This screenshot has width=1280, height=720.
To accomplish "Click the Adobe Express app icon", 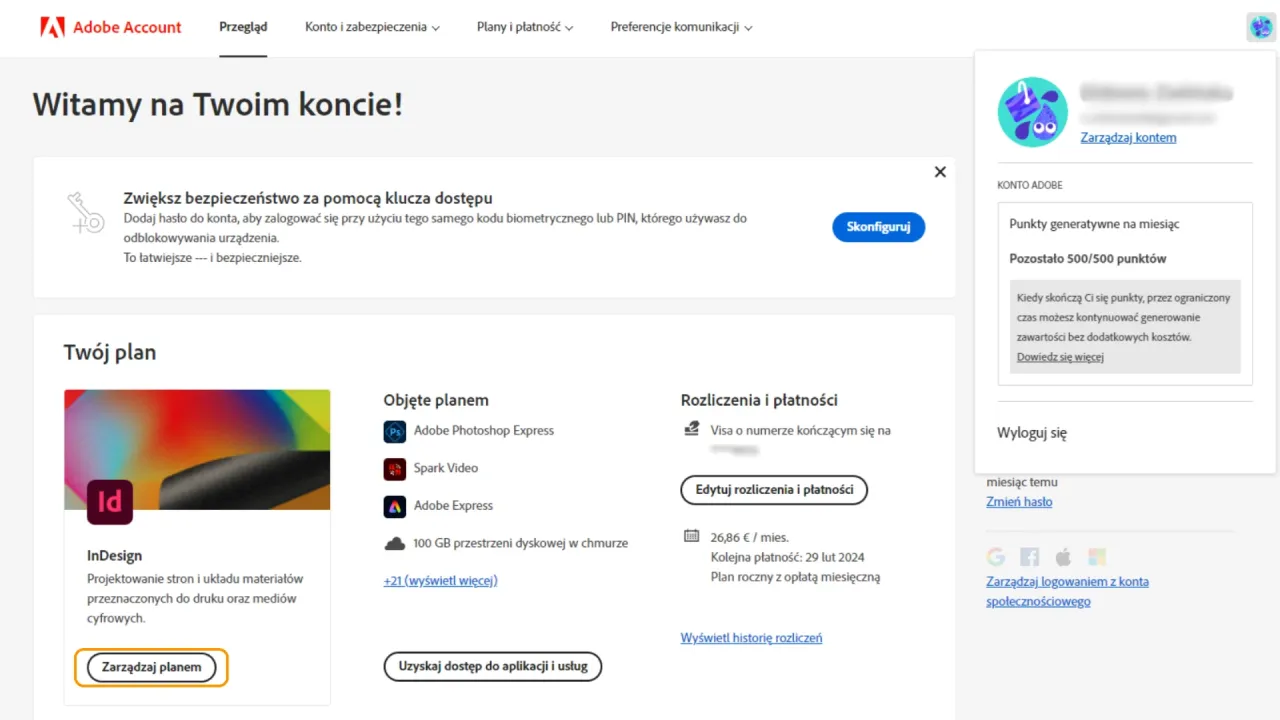I will [395, 506].
